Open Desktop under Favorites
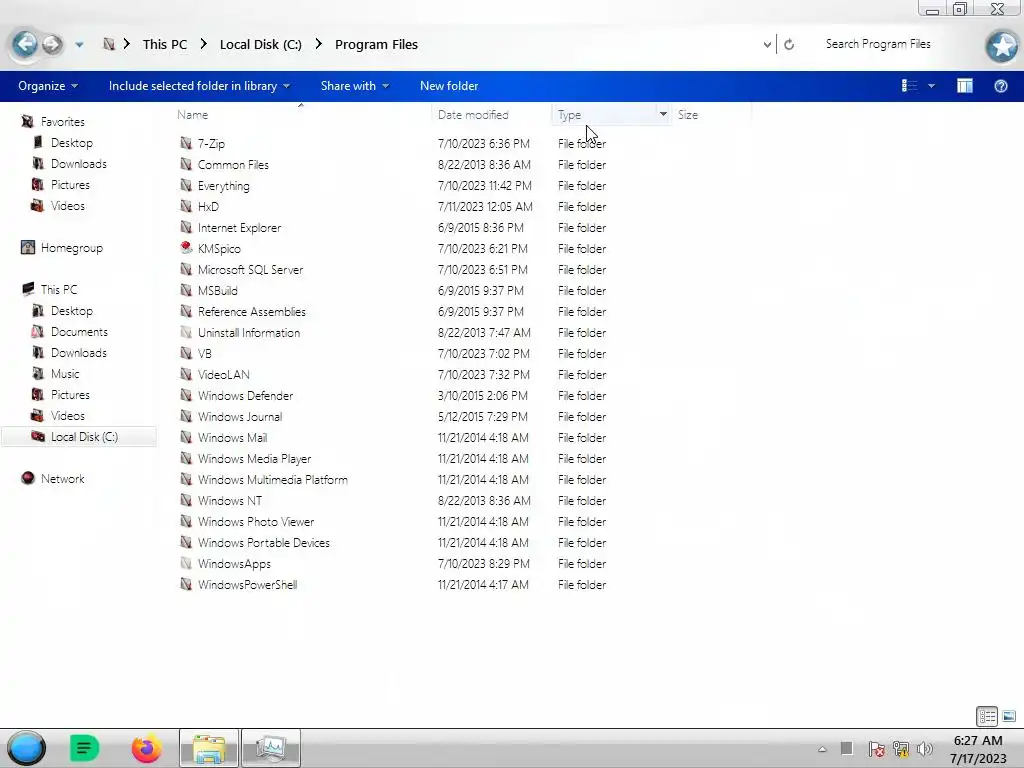This screenshot has width=1024, height=768. pos(71,142)
